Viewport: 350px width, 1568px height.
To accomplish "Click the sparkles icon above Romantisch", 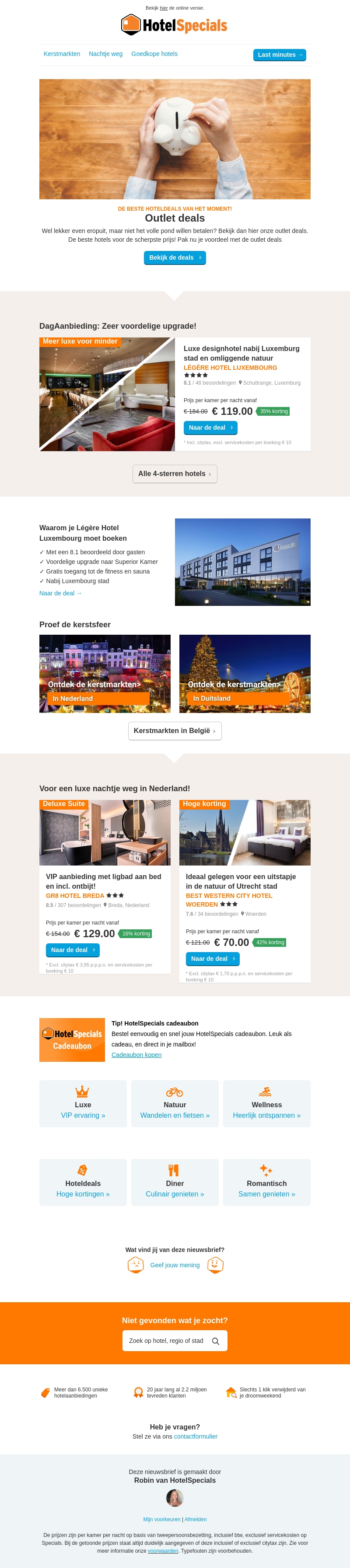I will (266, 1170).
